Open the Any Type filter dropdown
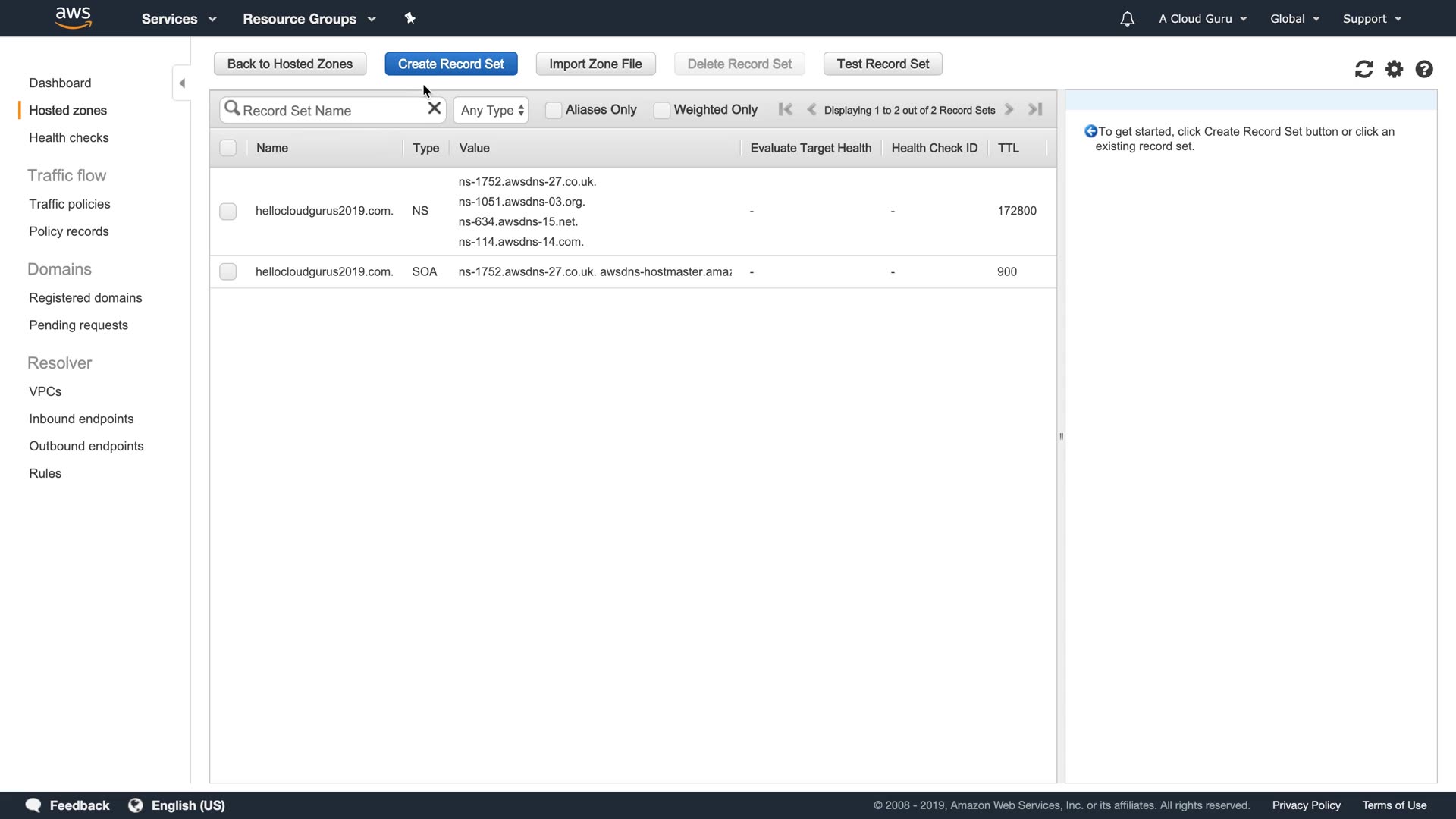Image resolution: width=1456 pixels, height=819 pixels. (x=491, y=110)
